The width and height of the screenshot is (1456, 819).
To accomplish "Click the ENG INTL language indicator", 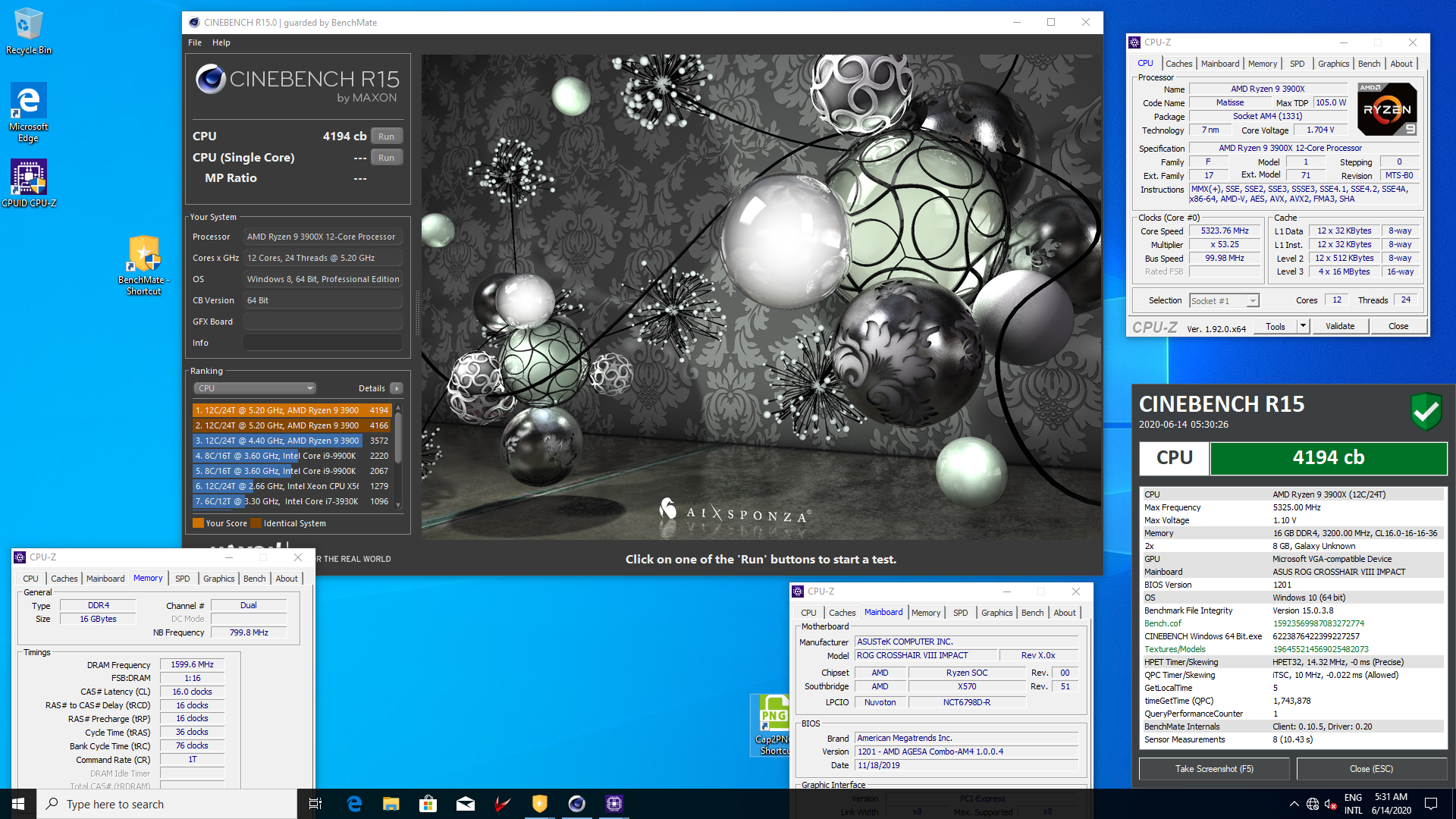I will 1353,804.
